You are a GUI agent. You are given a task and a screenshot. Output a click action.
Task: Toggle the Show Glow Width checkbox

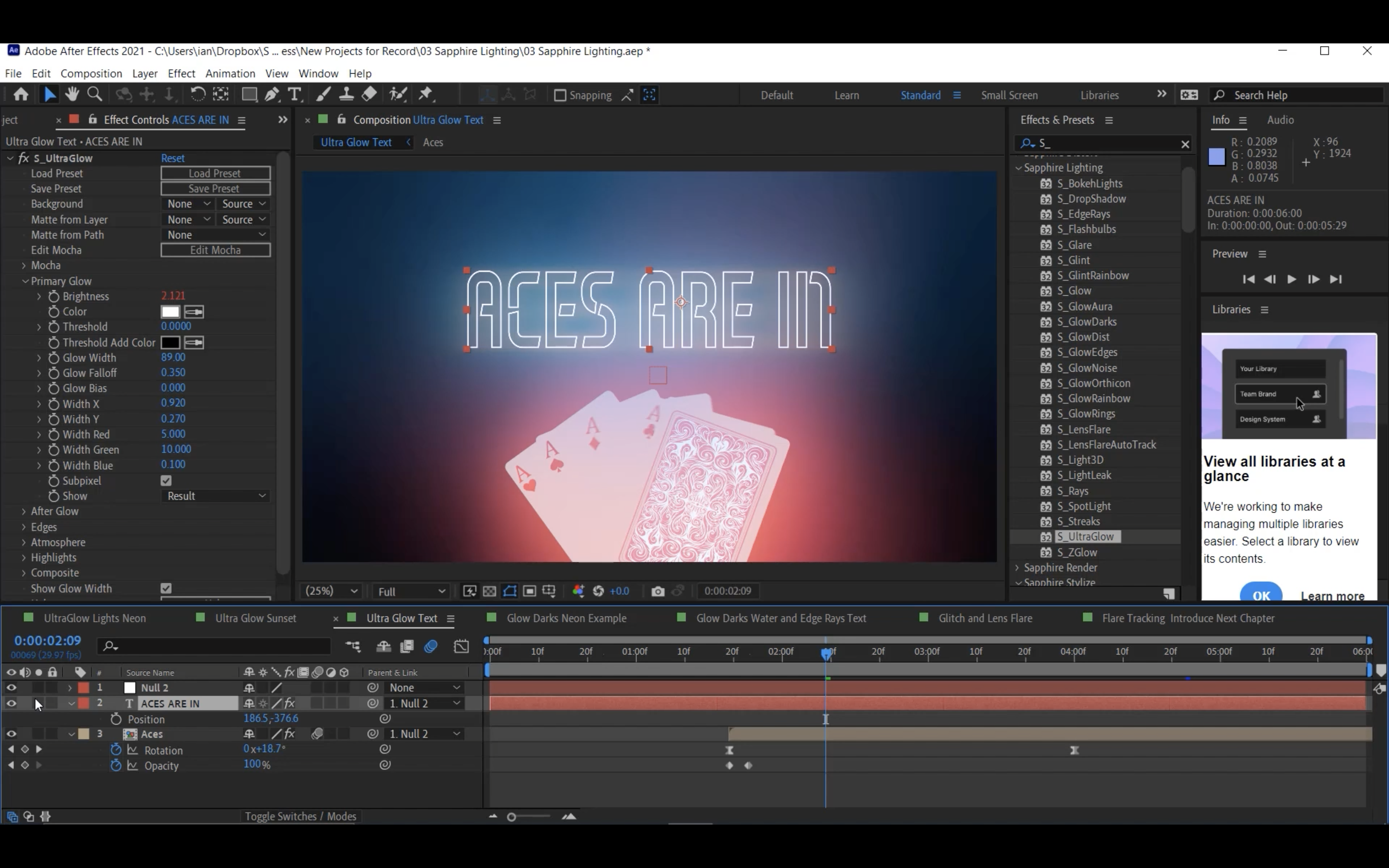[166, 589]
